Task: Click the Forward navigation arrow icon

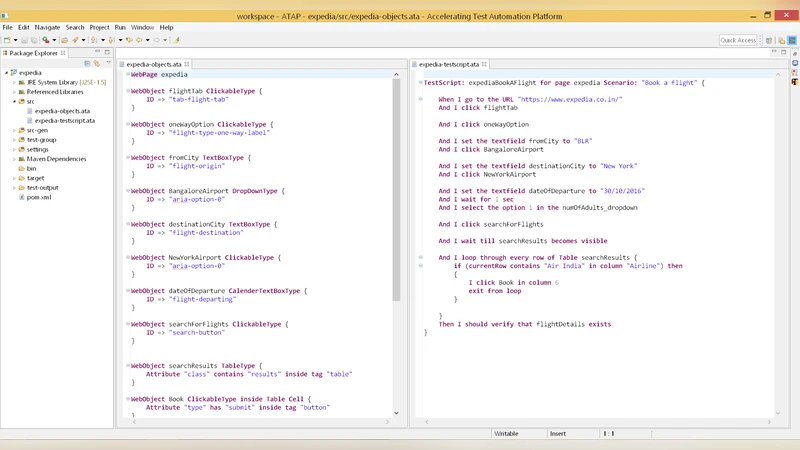Action: (157, 40)
